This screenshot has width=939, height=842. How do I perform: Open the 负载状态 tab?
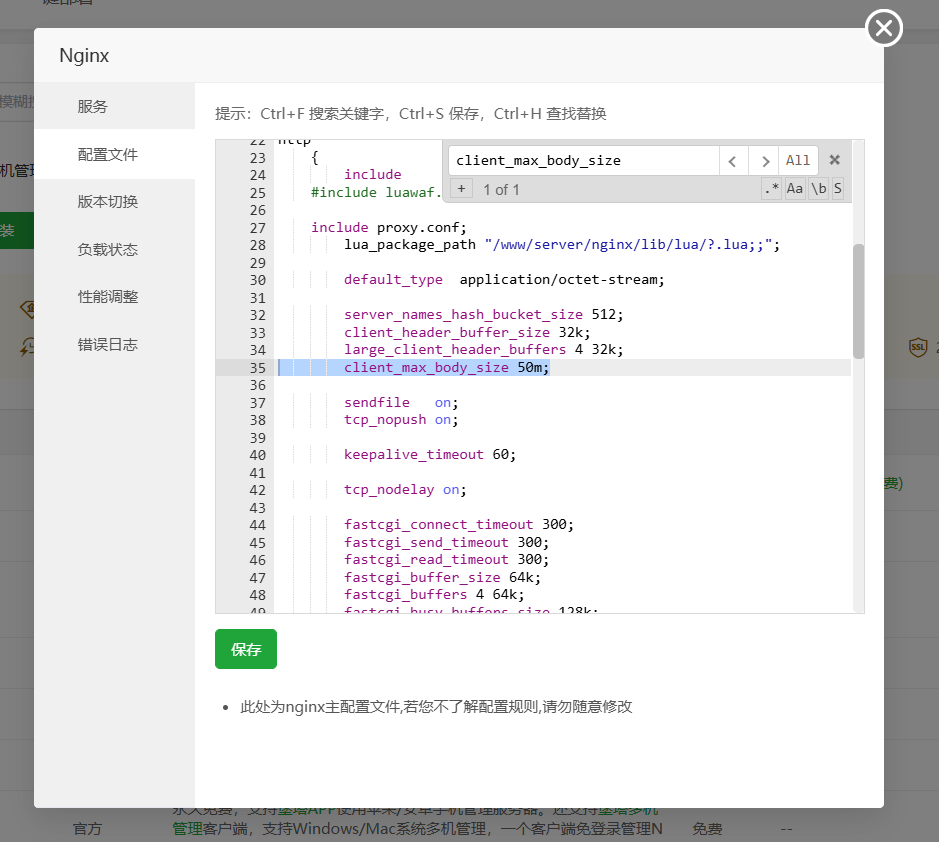[x=114, y=249]
